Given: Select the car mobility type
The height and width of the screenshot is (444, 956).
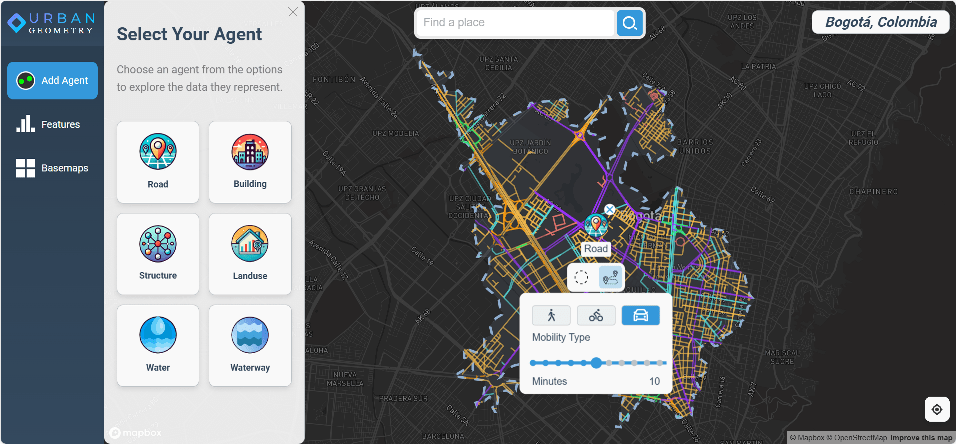Looking at the screenshot, I should point(641,315).
